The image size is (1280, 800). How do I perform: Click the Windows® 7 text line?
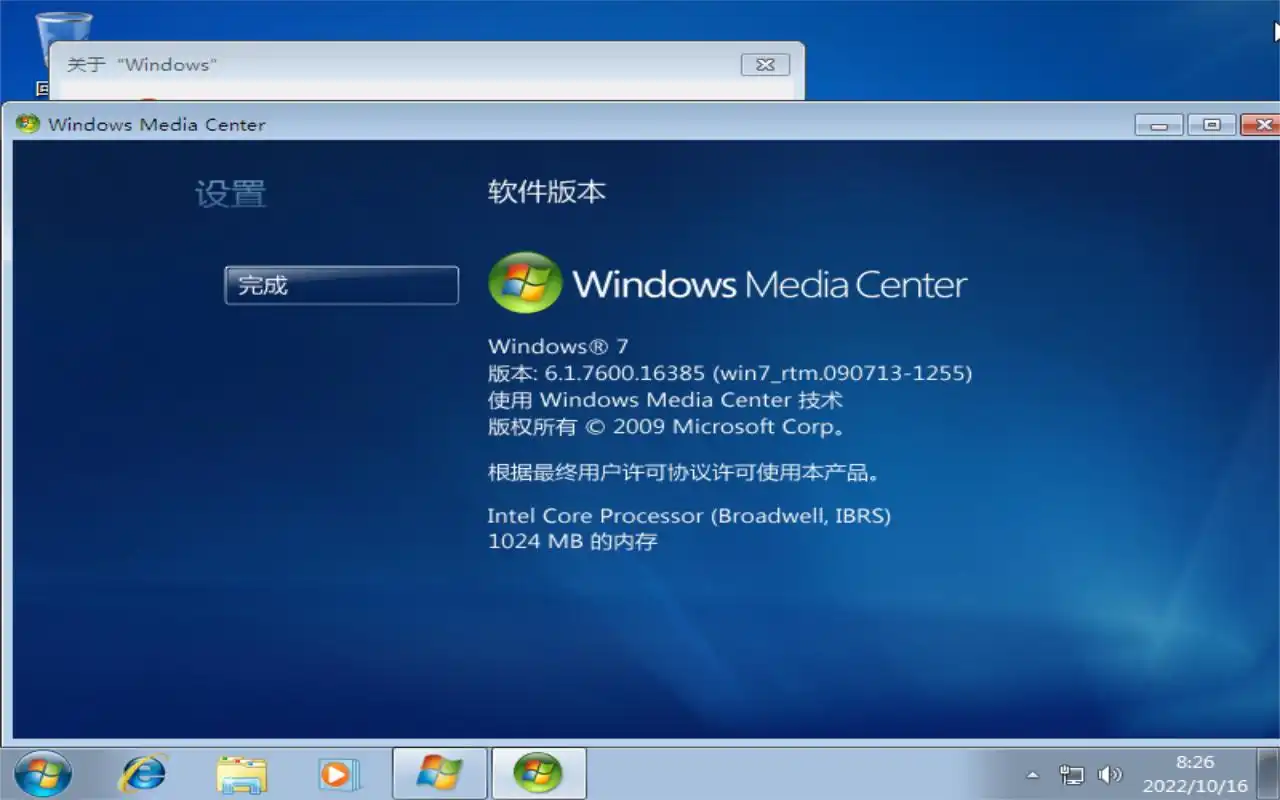tap(558, 346)
